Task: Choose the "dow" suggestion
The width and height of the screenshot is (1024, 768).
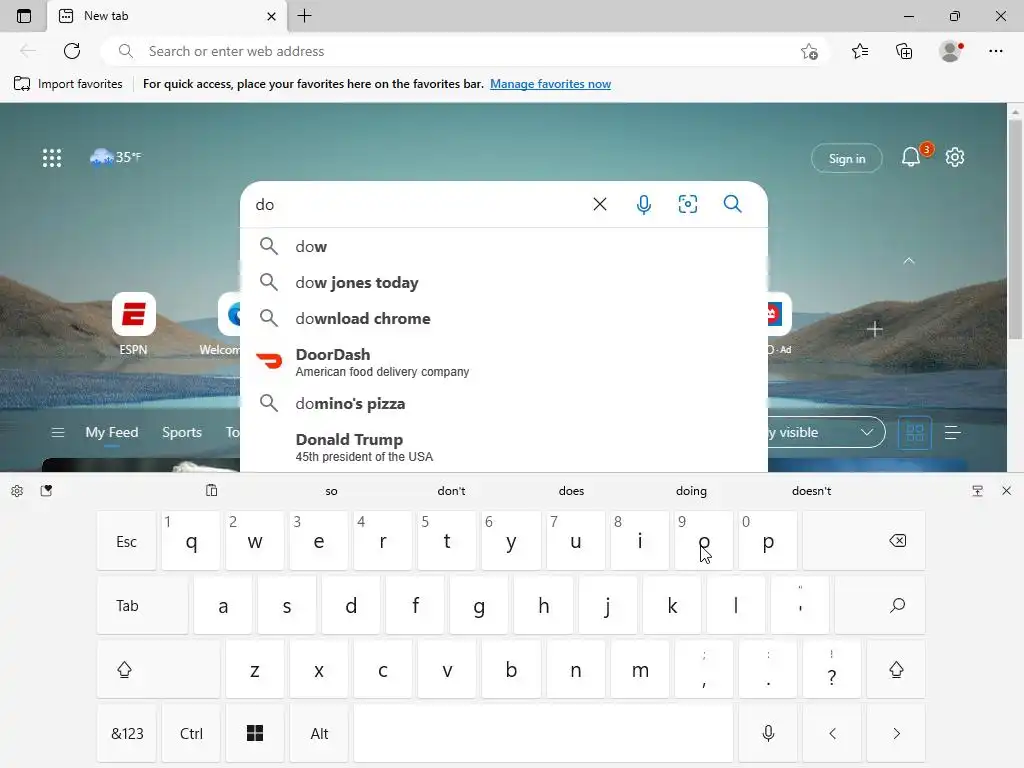Action: tap(504, 246)
